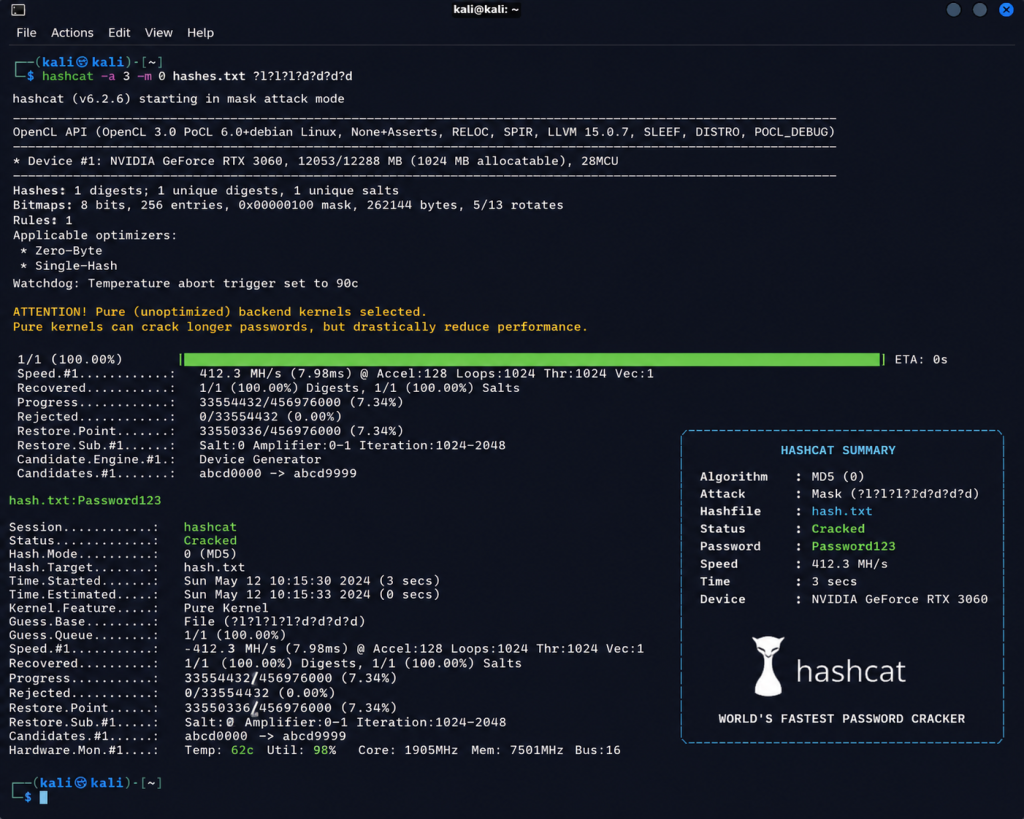This screenshot has height=819, width=1024.
Task: Click 'HASHCAT SUMMARY' heading
Action: 838,450
